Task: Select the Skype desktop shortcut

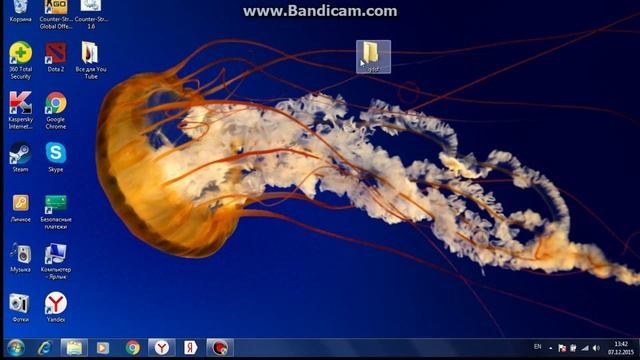Action: [56, 157]
